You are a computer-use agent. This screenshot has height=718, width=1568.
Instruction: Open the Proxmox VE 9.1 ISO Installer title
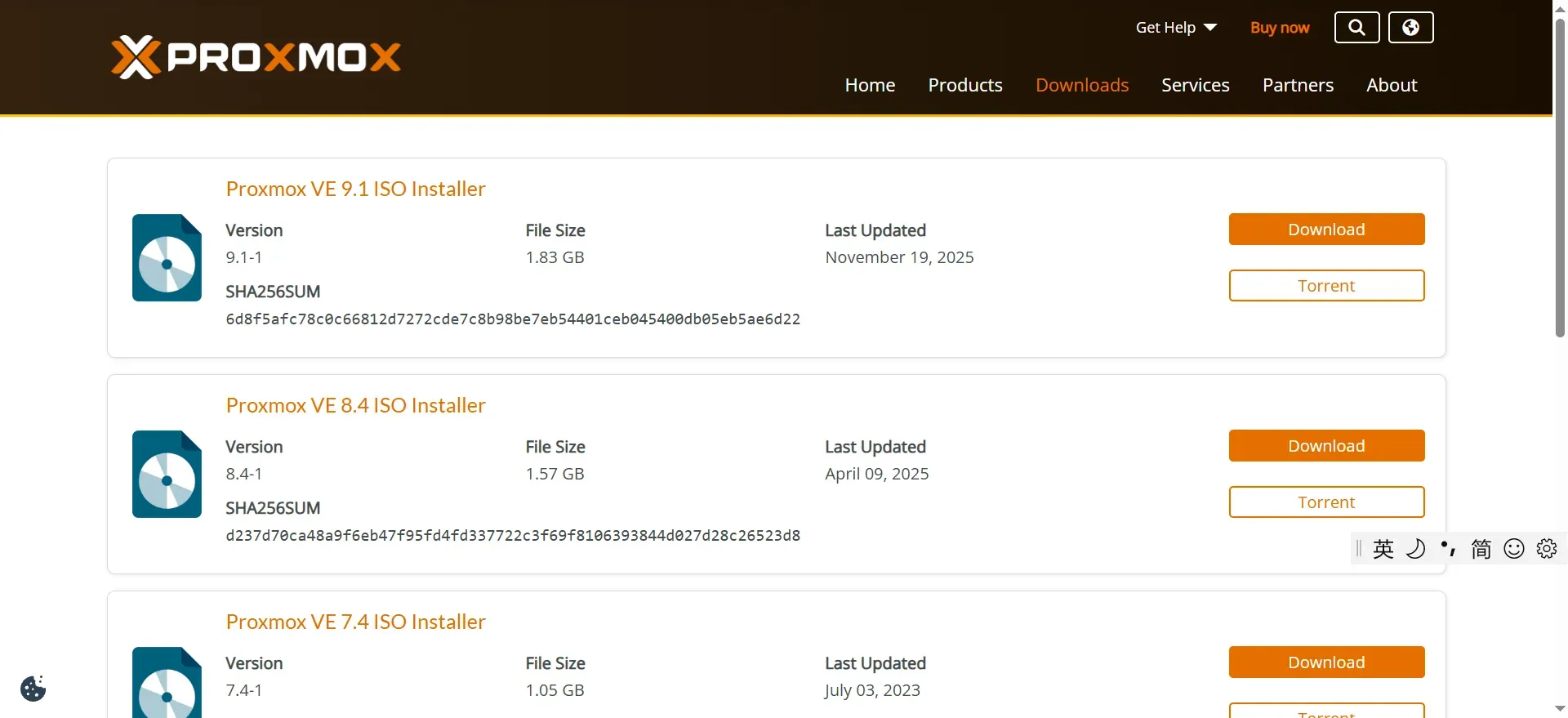356,189
